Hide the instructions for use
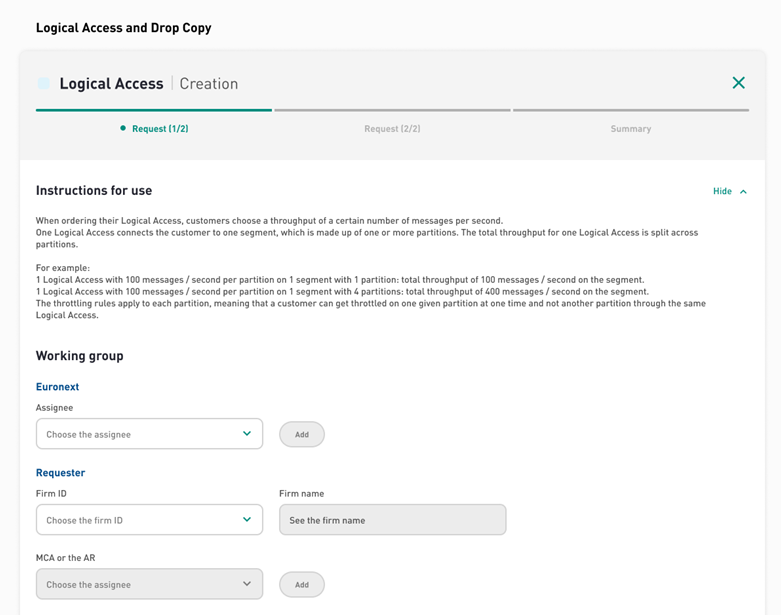781x615 pixels. 722,191
